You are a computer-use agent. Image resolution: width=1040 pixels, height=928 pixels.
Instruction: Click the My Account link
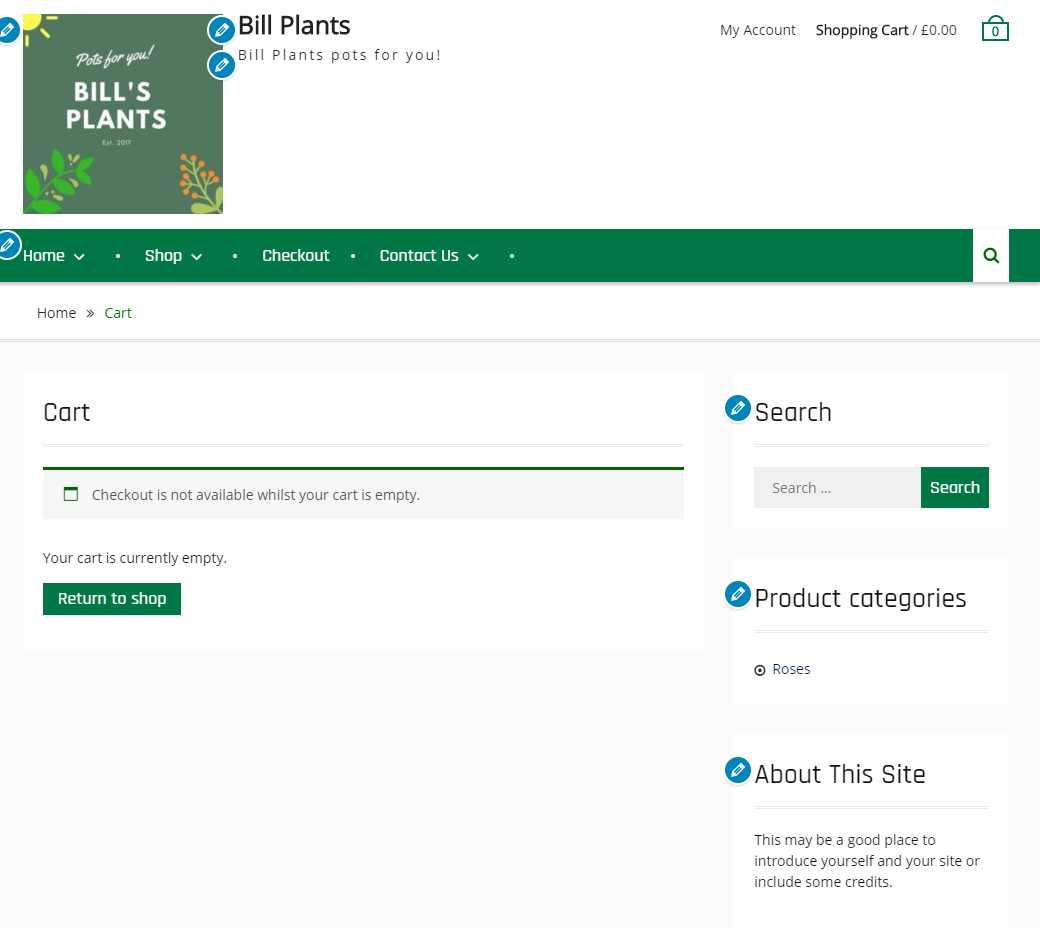(757, 30)
